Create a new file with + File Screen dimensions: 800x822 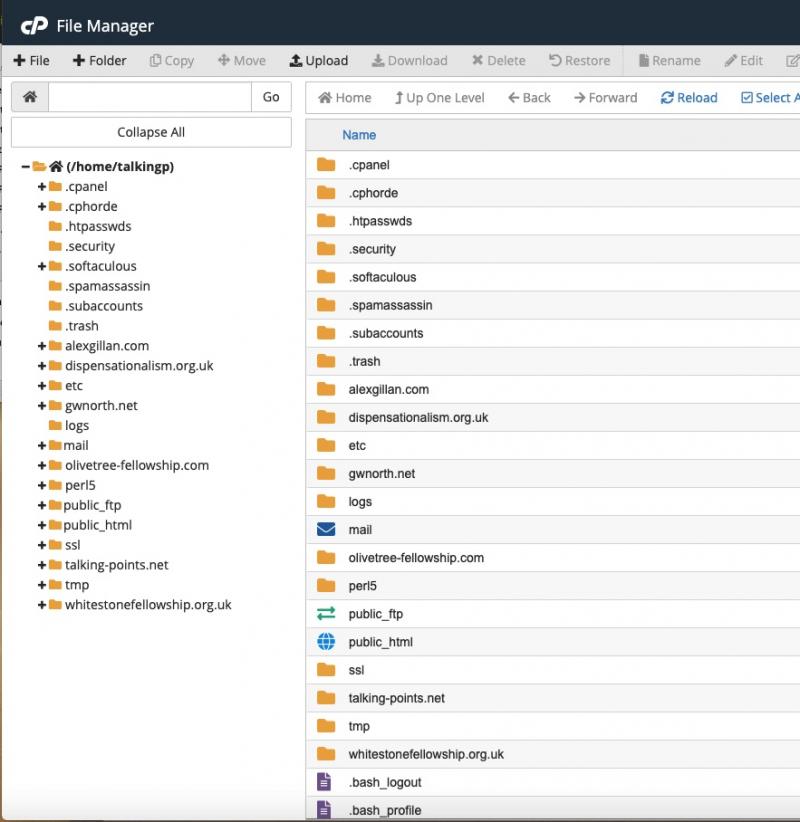(32, 61)
